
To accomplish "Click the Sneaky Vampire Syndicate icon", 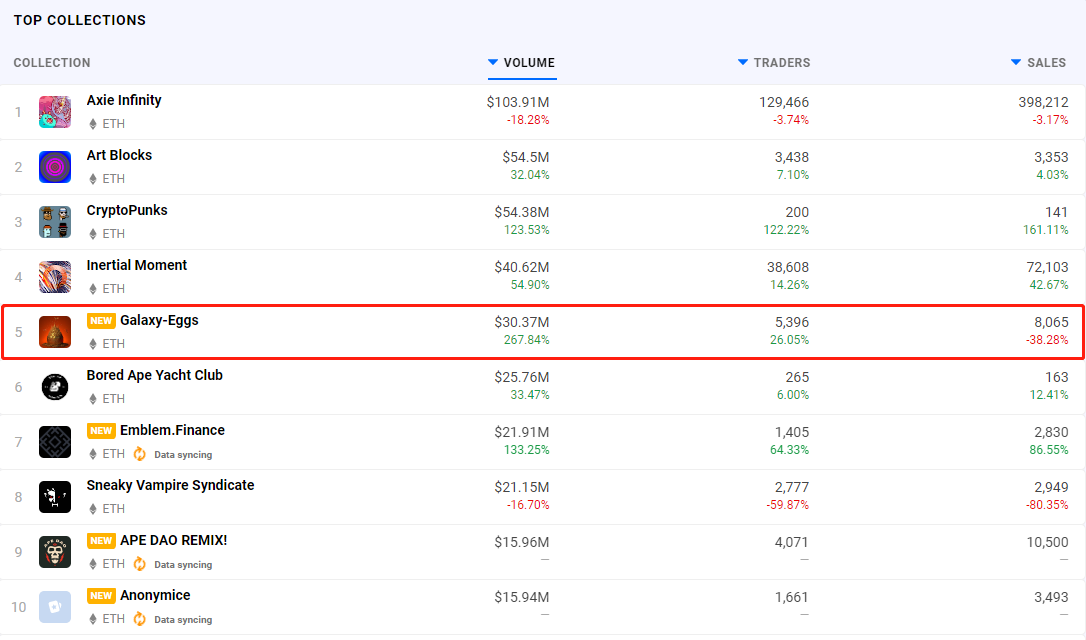I will (x=55, y=497).
